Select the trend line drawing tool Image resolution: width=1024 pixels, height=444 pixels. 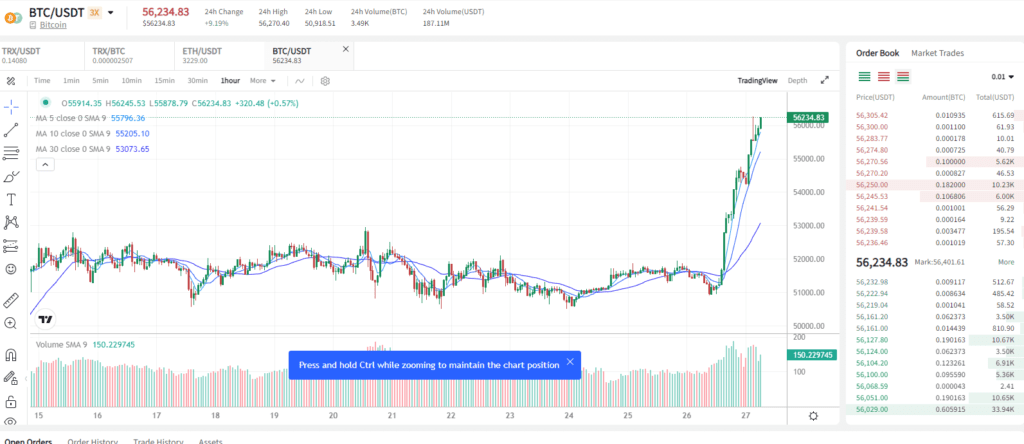point(11,129)
